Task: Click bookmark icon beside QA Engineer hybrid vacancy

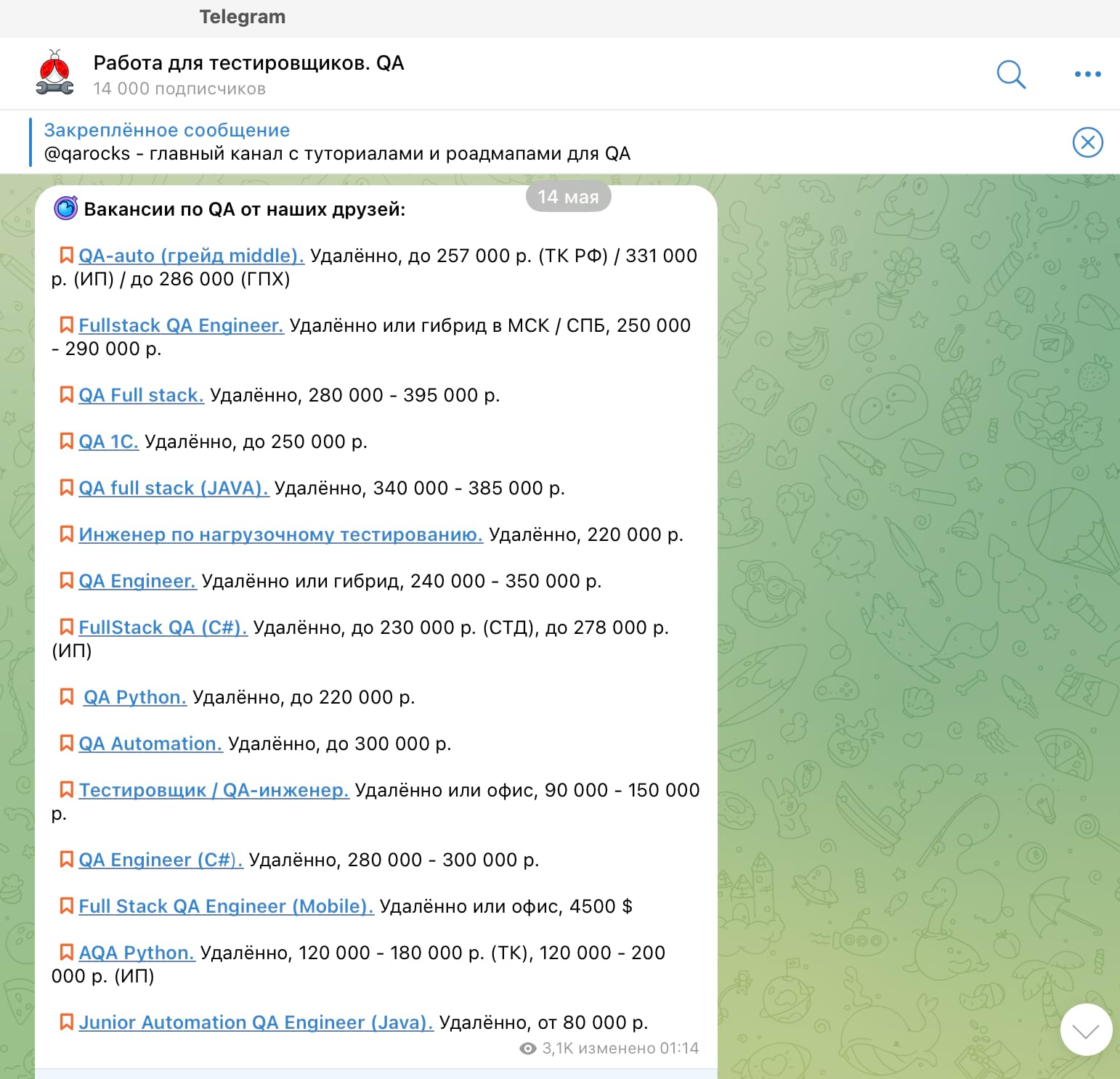Action: (66, 580)
